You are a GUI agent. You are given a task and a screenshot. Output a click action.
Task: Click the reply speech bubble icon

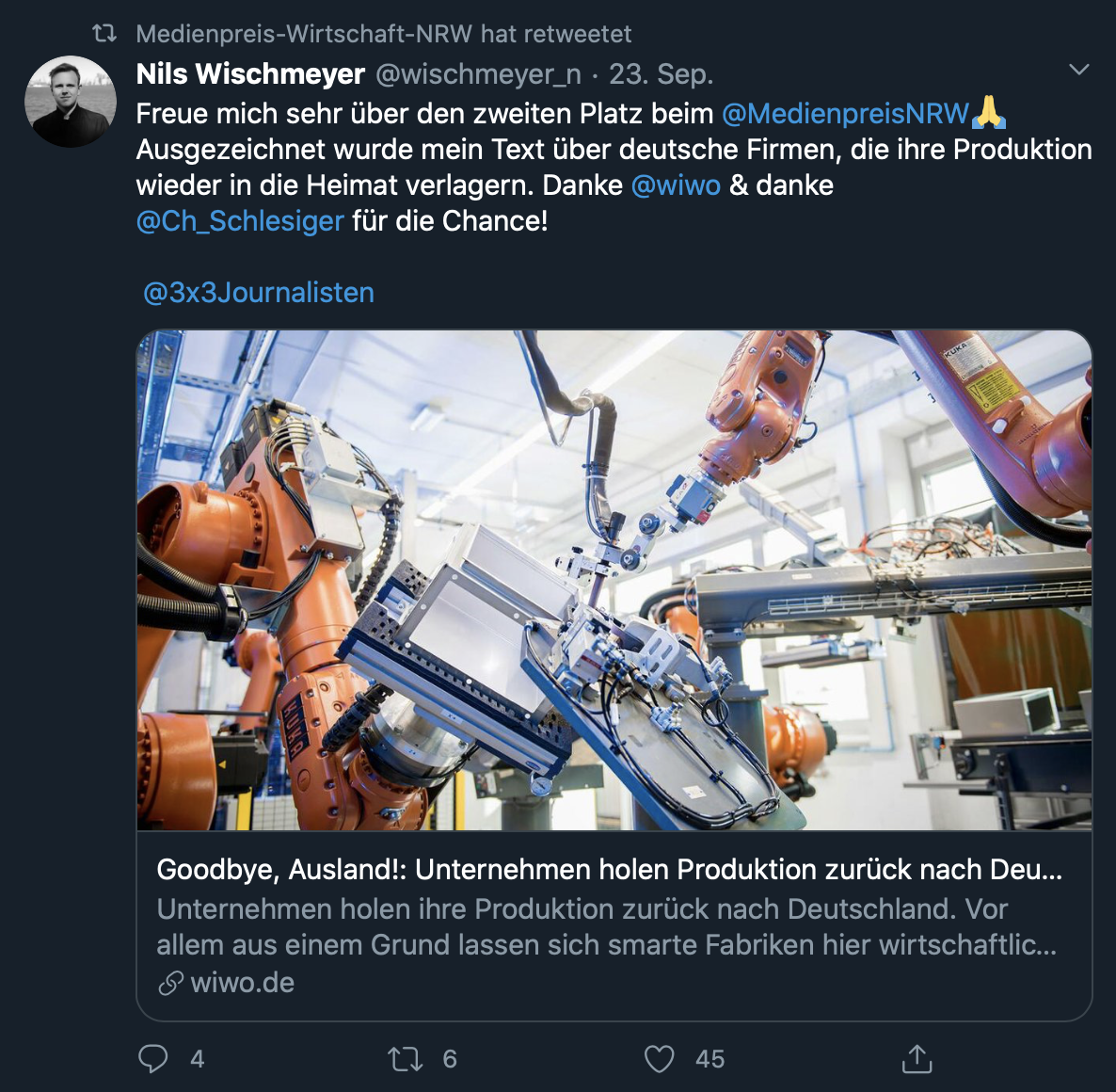pyautogui.click(x=153, y=1059)
